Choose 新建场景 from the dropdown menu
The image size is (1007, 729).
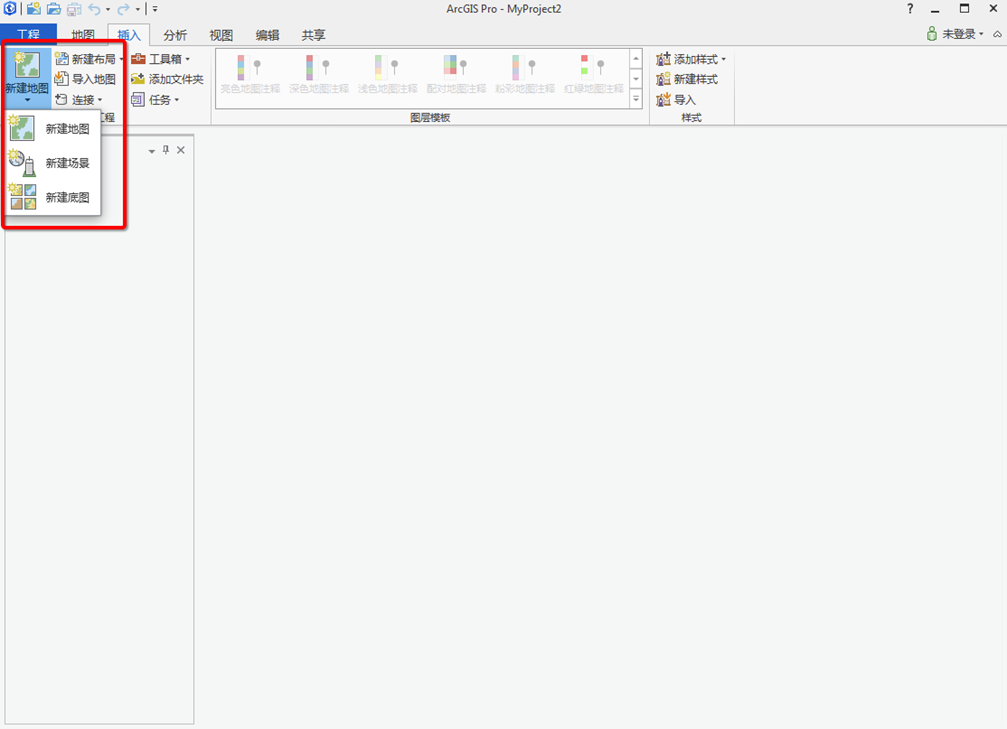pos(53,163)
